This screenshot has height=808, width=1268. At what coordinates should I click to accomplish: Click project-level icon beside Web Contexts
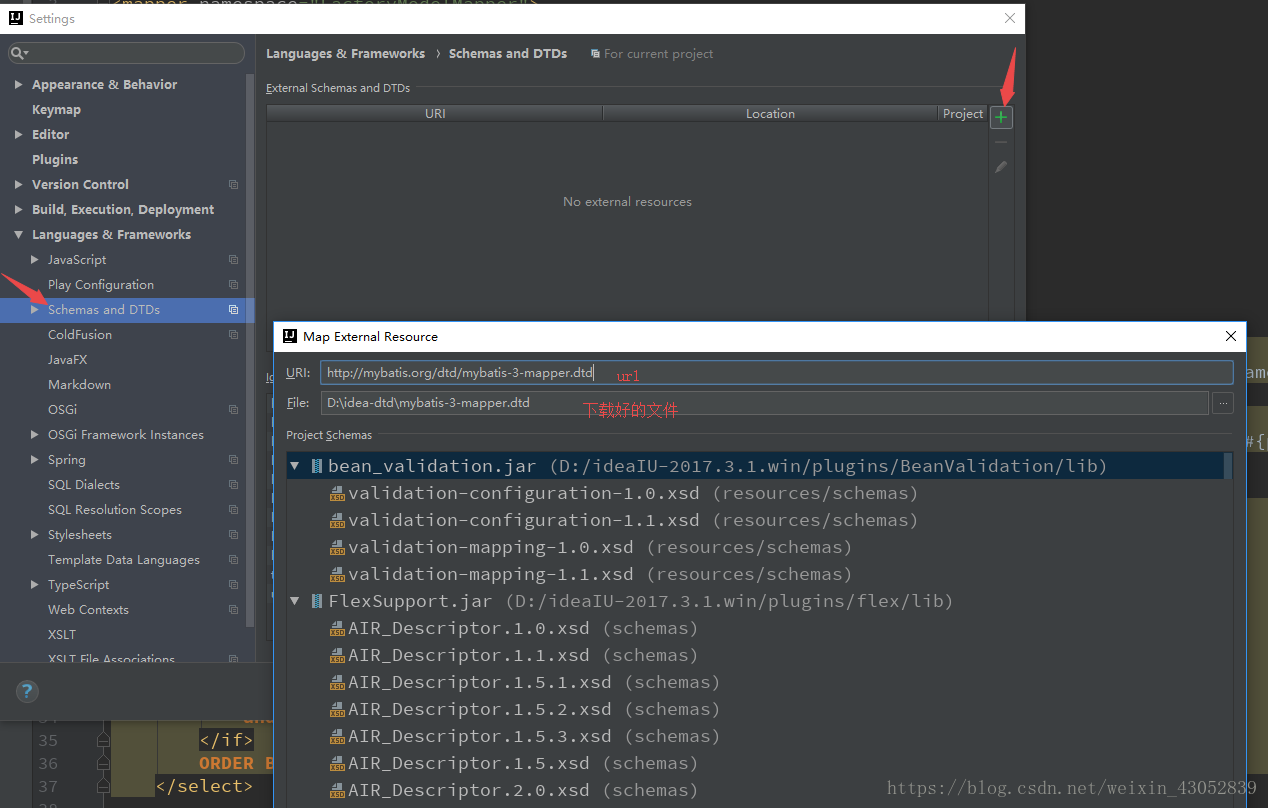coord(233,610)
